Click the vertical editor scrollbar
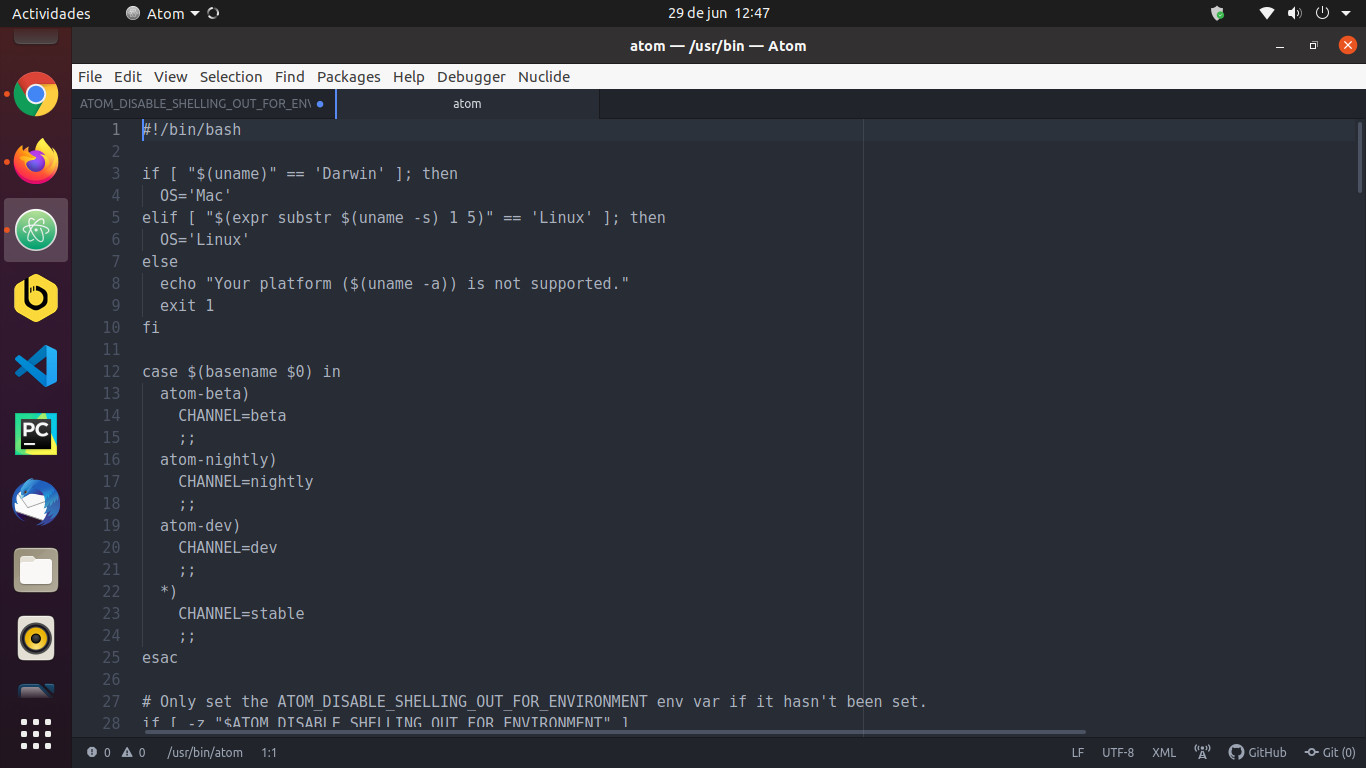This screenshot has height=768, width=1366. (1360, 158)
